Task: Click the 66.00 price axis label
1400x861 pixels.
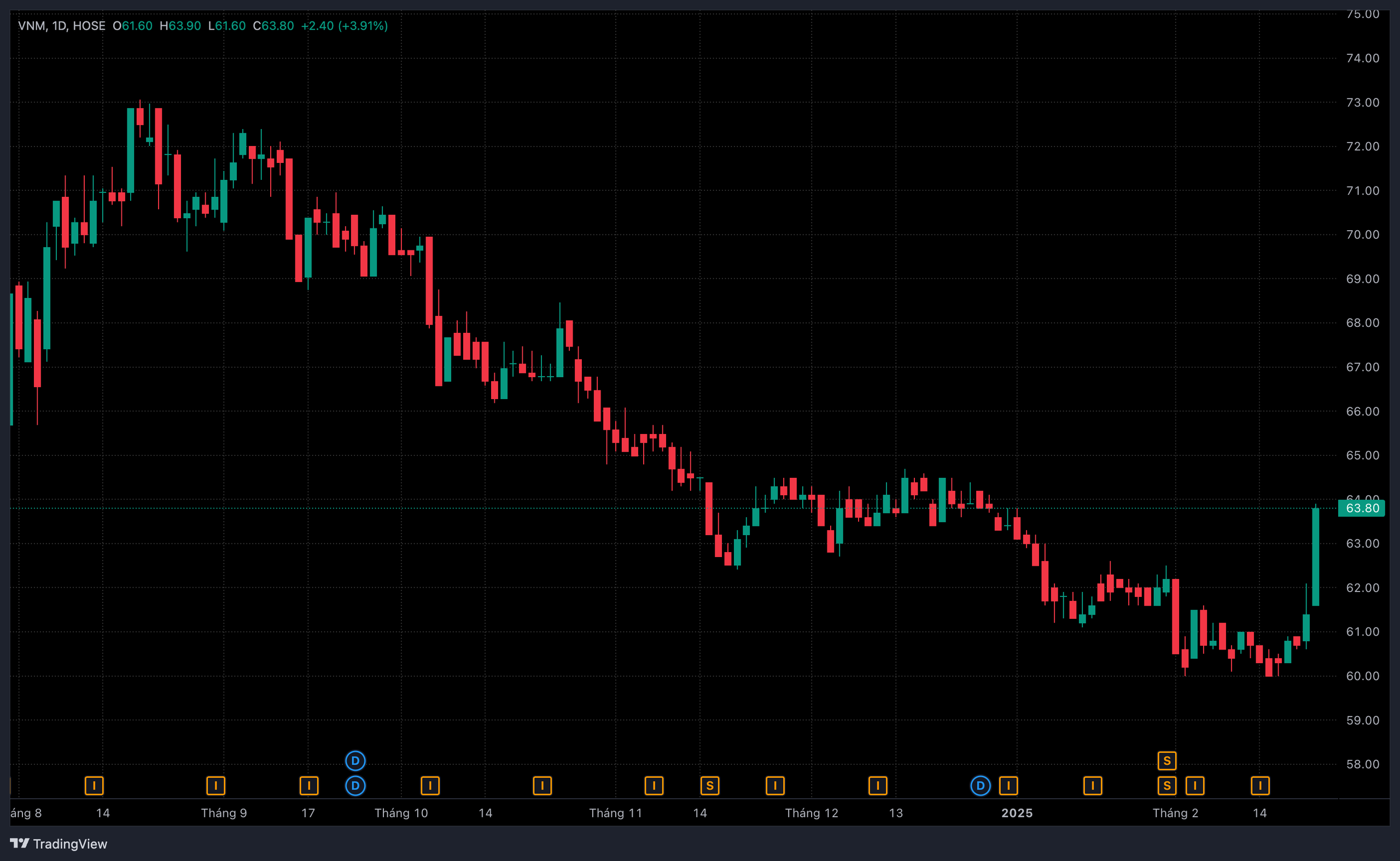Action: pyautogui.click(x=1362, y=411)
